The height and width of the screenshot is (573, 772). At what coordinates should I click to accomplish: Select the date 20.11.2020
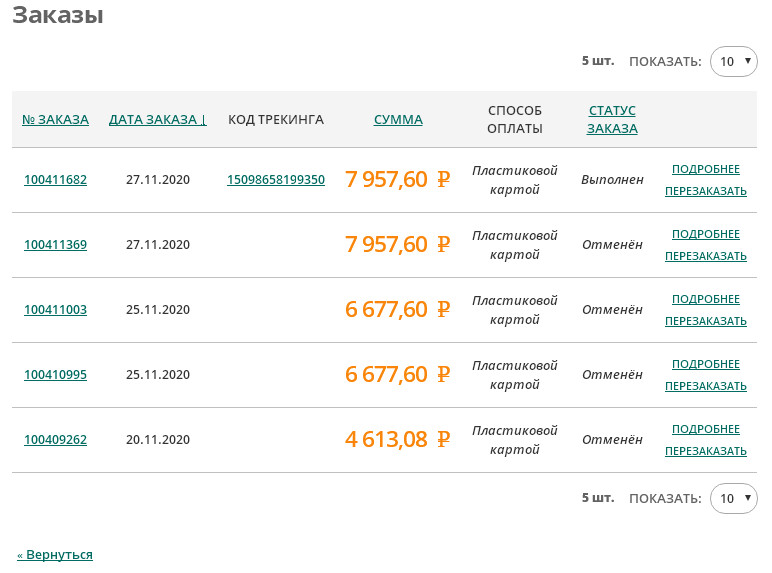pos(158,440)
